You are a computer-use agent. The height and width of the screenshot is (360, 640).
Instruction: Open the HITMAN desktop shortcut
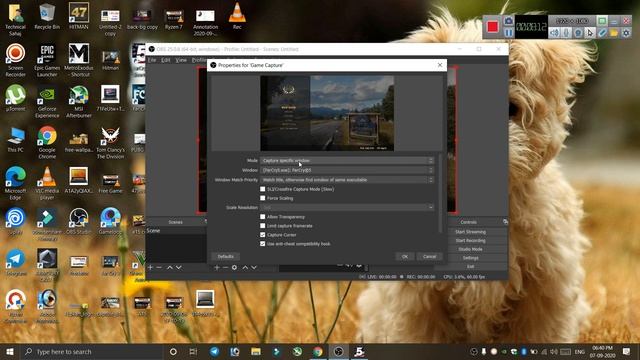[78, 16]
